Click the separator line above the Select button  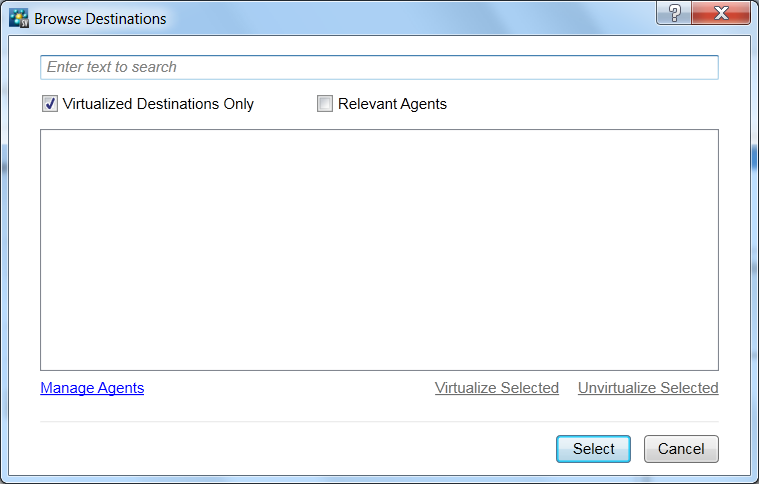379,422
